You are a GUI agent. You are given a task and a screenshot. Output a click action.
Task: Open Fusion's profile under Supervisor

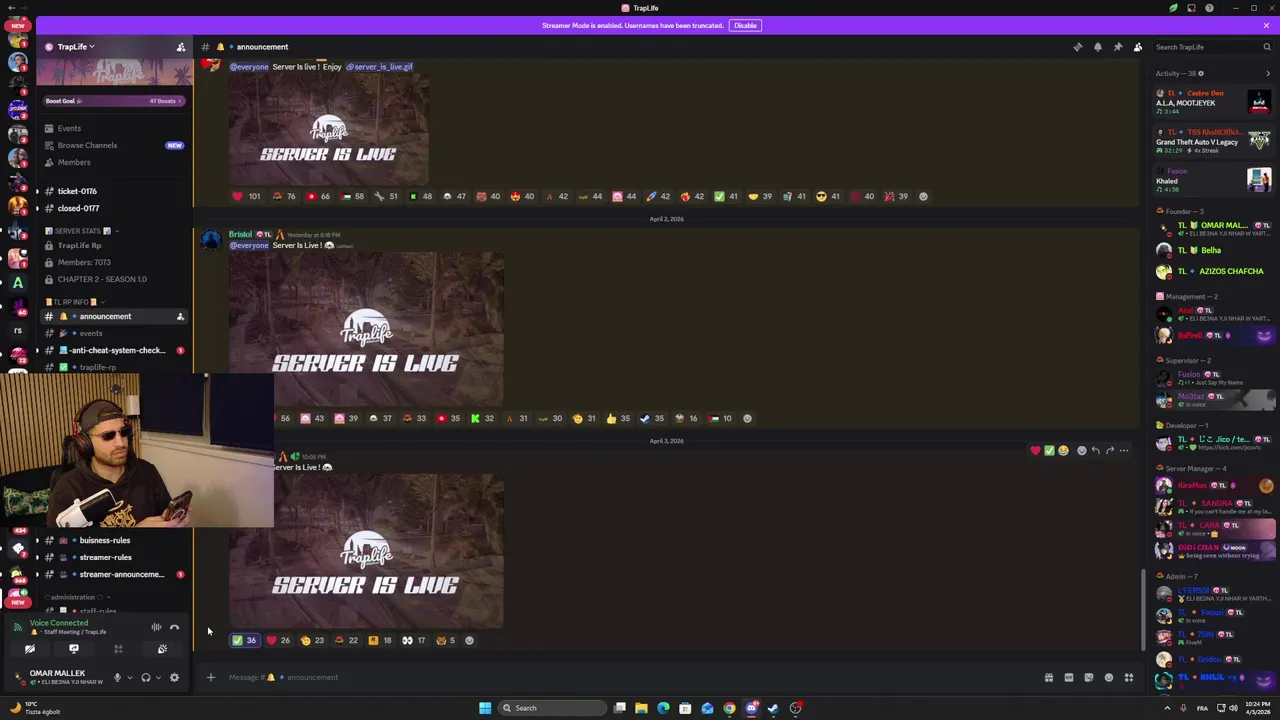[x=1214, y=378]
